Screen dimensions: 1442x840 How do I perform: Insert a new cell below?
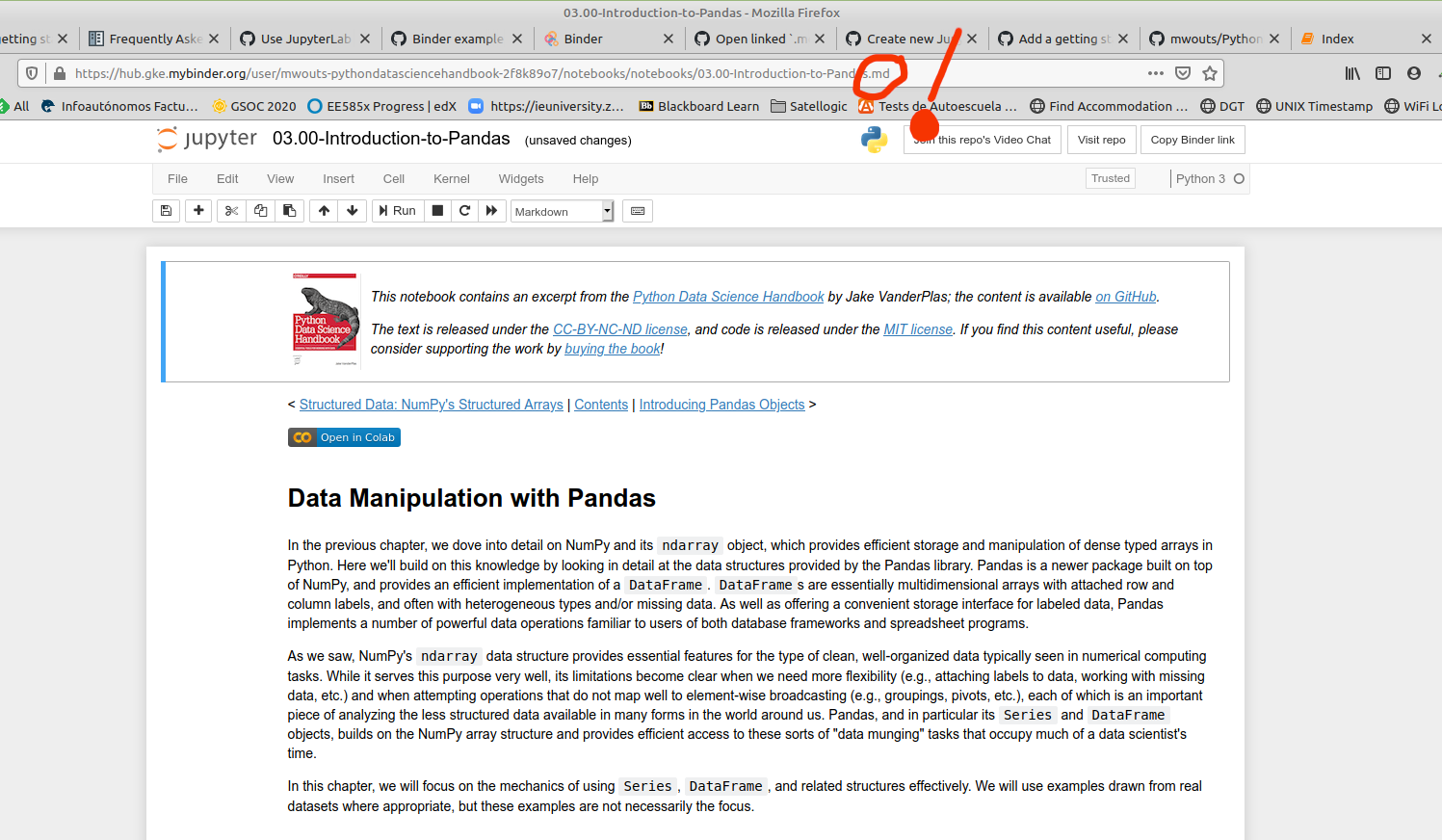[197, 210]
